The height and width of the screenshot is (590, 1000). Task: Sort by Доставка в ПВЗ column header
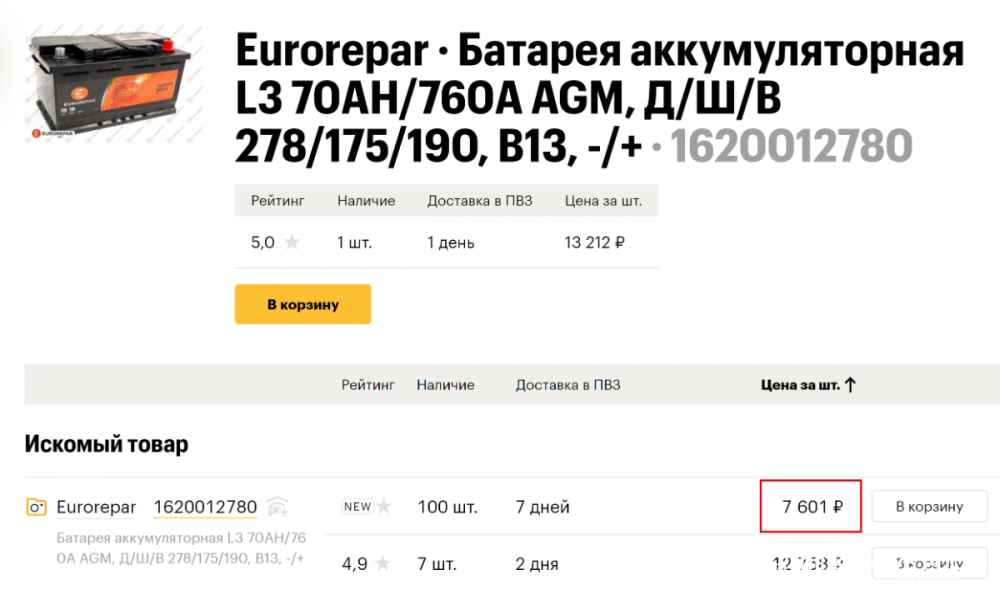point(567,385)
